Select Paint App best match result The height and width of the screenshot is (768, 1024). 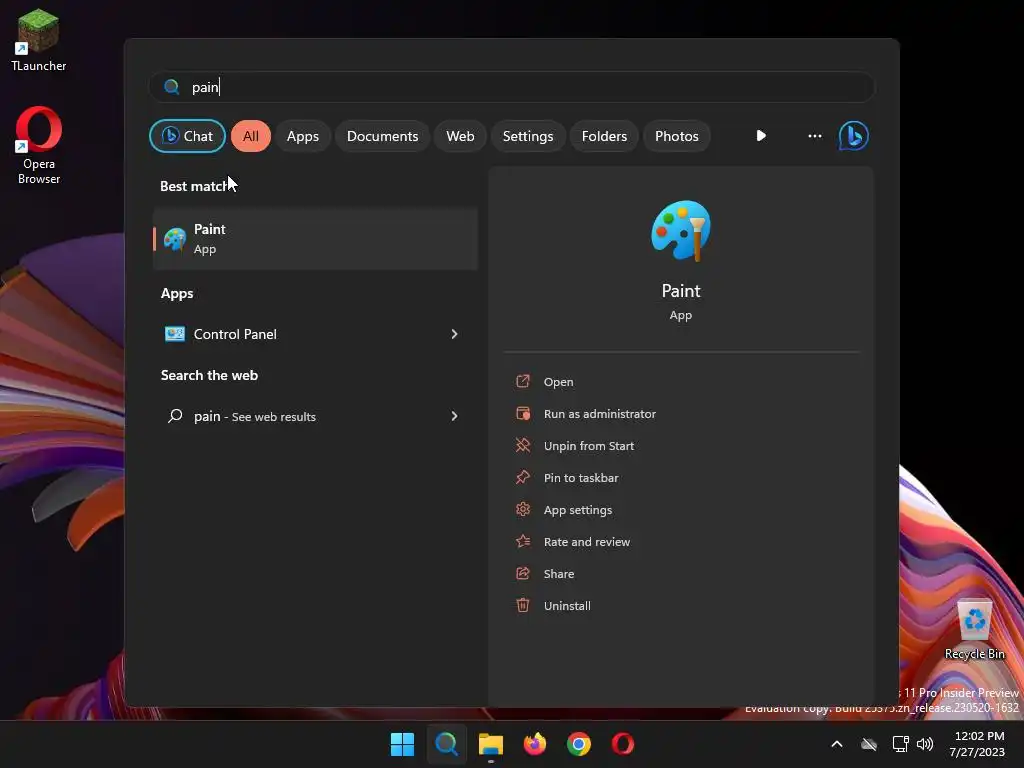315,238
